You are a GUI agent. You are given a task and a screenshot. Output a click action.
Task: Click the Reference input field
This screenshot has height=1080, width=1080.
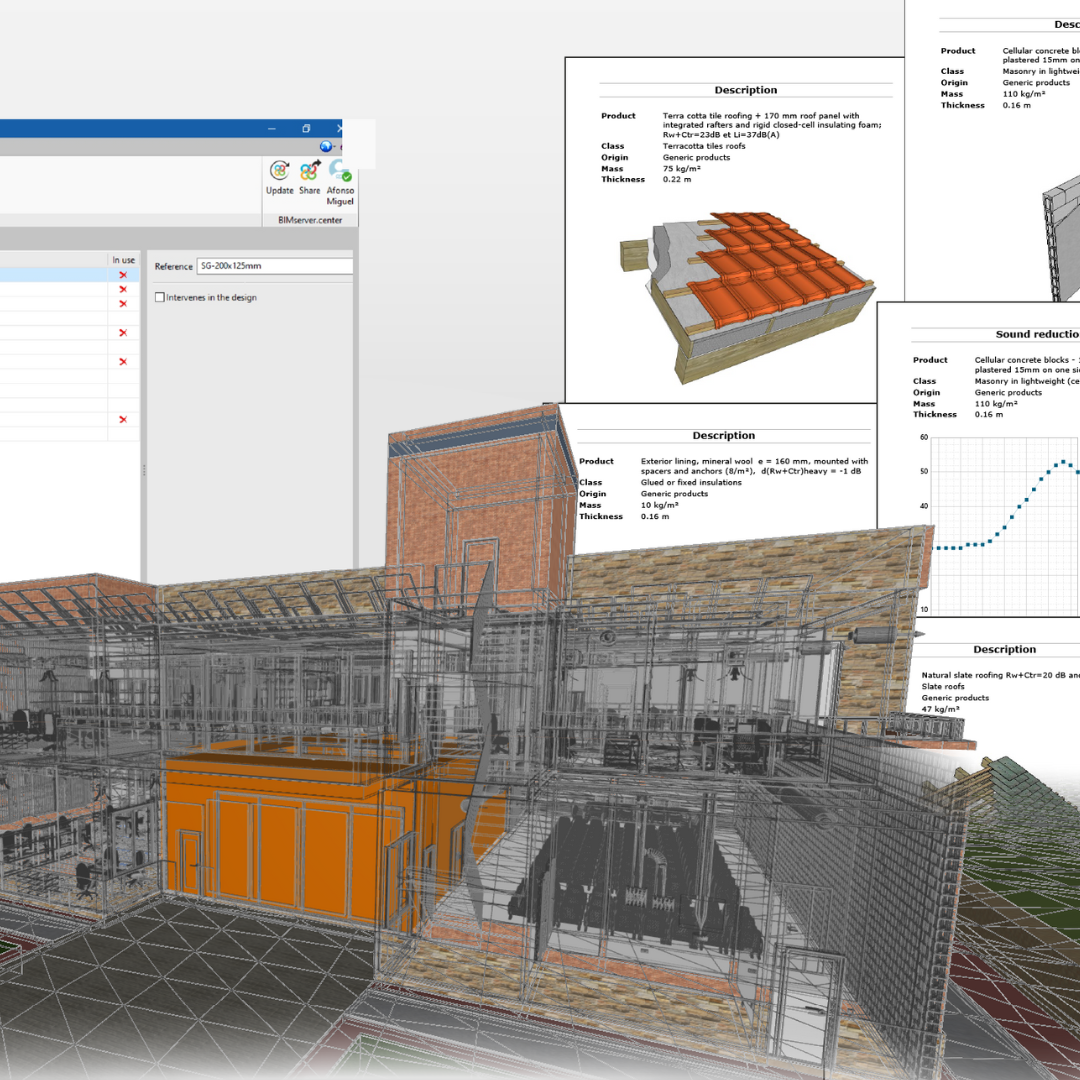click(274, 266)
